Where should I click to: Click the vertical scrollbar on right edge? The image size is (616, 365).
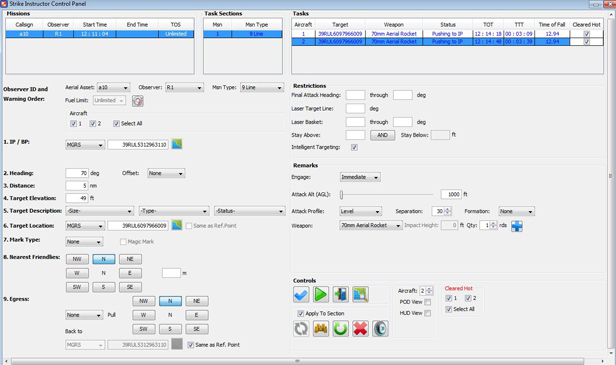(610, 177)
